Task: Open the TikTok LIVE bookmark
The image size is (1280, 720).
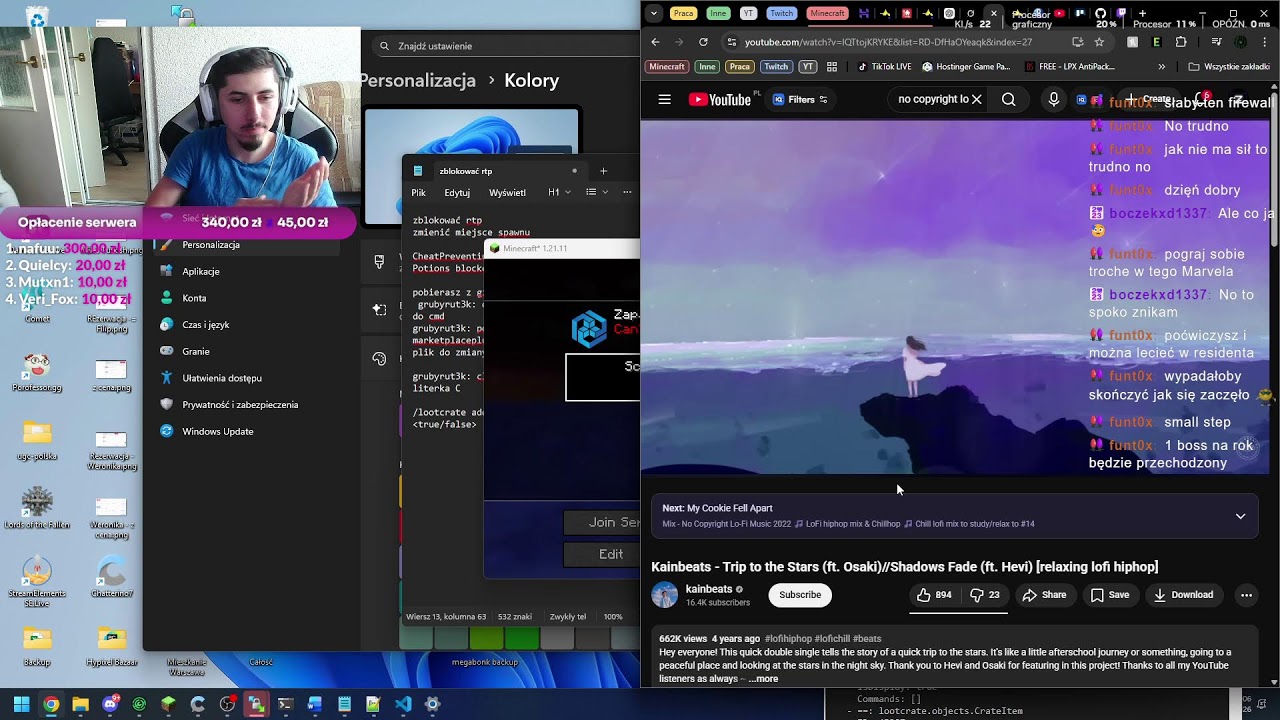Action: coord(884,67)
